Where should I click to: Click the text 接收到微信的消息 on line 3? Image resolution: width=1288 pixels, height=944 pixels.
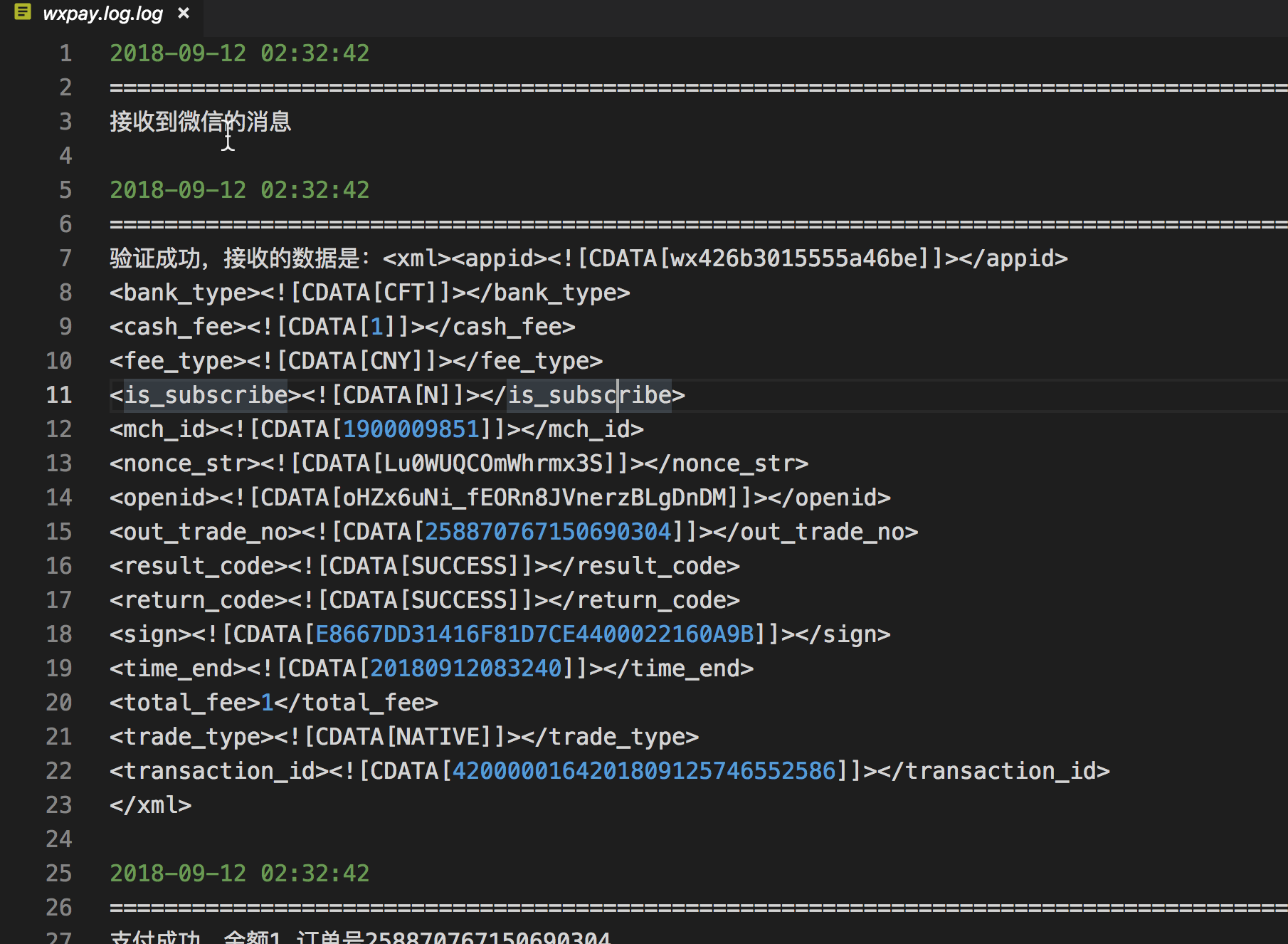tap(201, 122)
